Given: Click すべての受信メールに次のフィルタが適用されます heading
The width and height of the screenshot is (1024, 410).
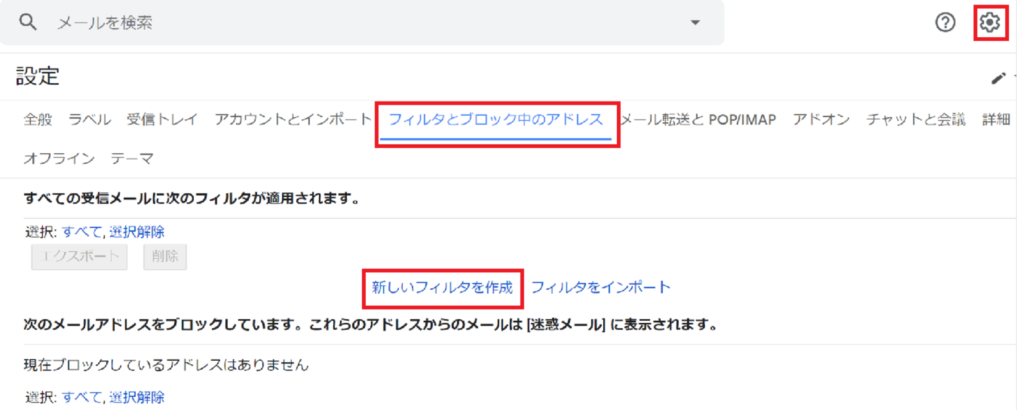Looking at the screenshot, I should pos(192,198).
